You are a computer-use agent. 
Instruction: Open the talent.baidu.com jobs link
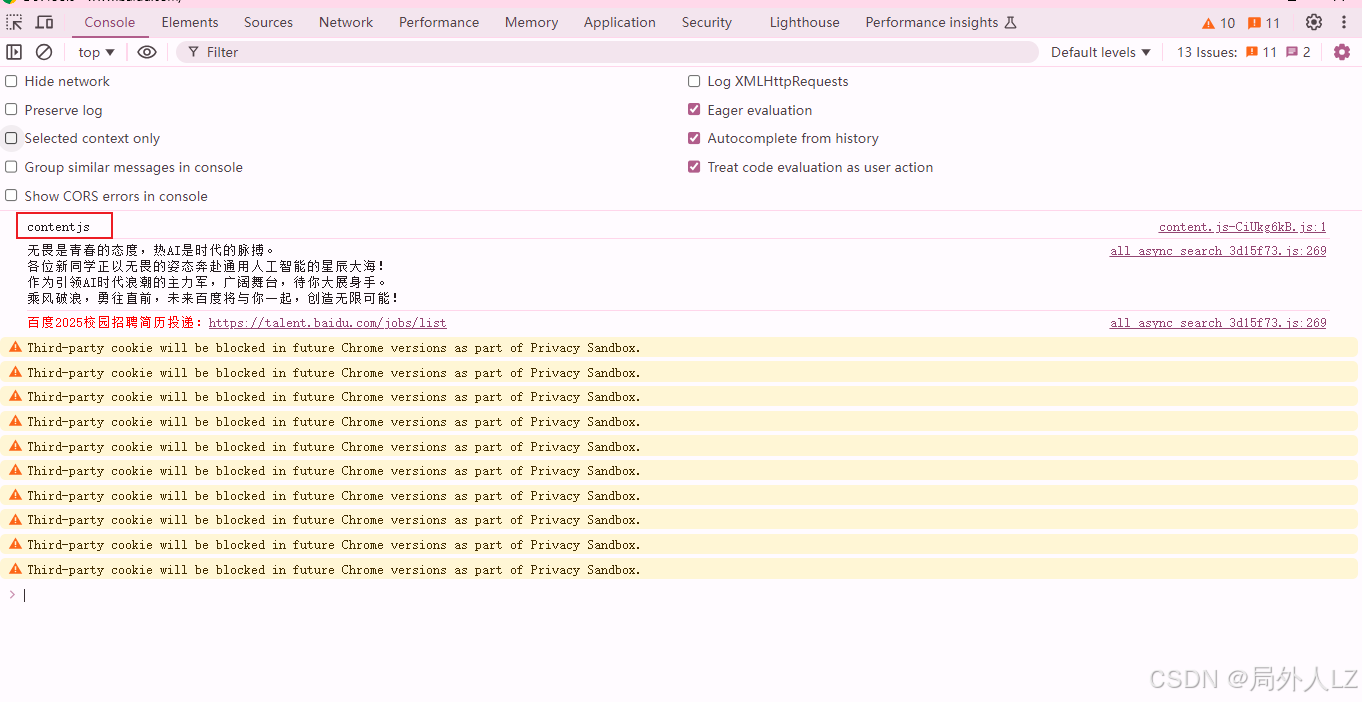[x=327, y=322]
